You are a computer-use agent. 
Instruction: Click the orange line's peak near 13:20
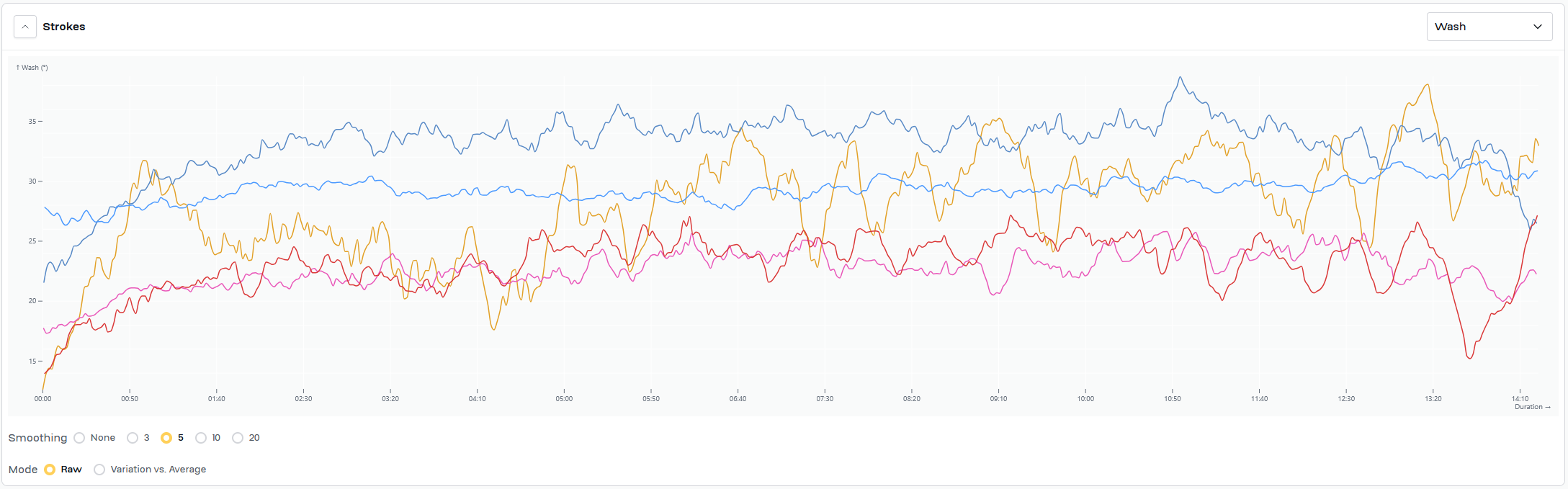tap(1427, 85)
